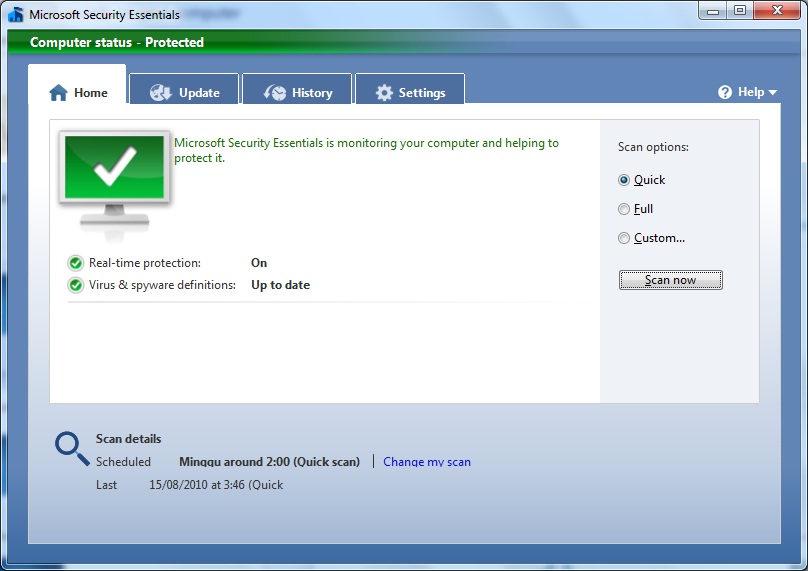The height and width of the screenshot is (571, 808).
Task: Click the 'Computer status - Protected' banner text
Action: [x=117, y=42]
